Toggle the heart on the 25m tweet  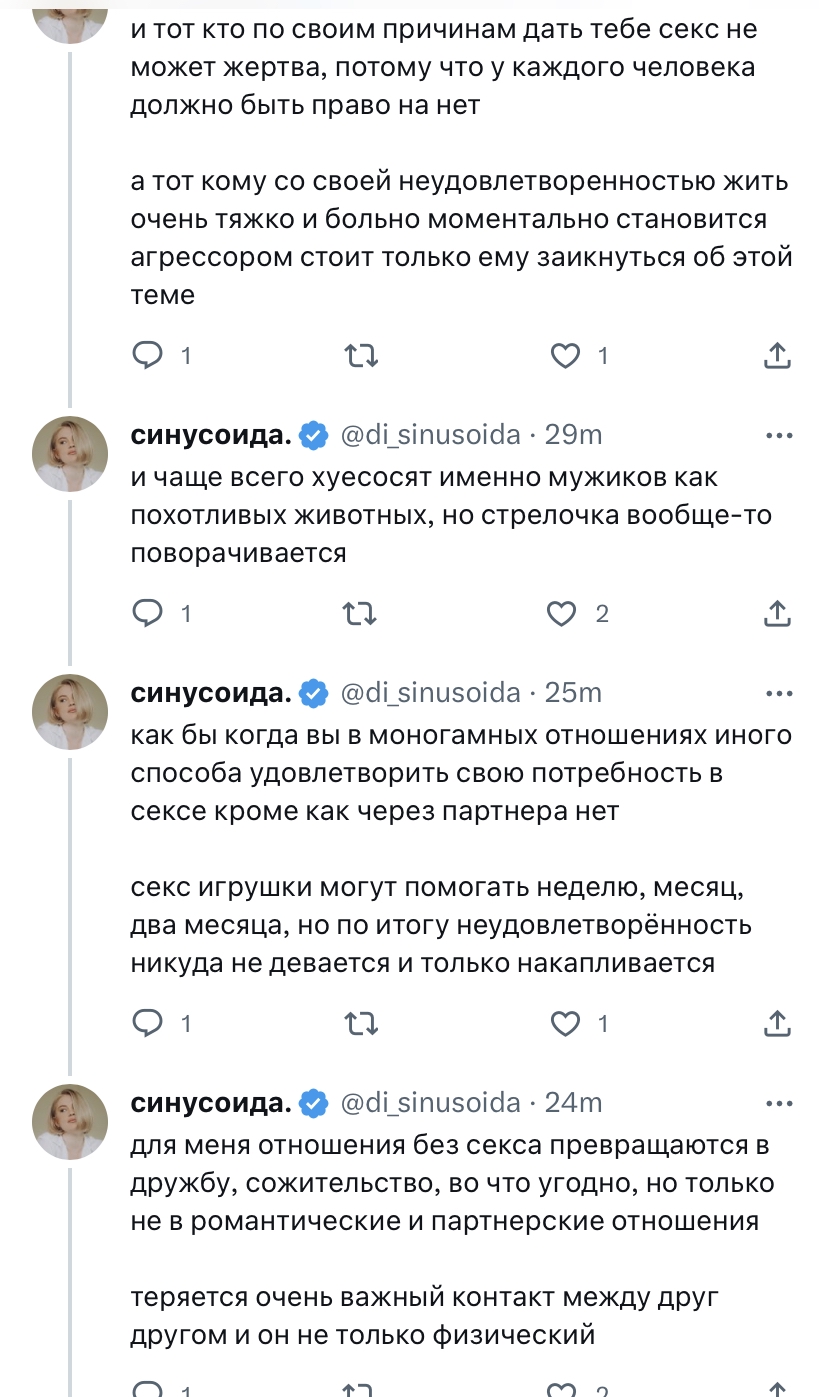coord(567,1023)
